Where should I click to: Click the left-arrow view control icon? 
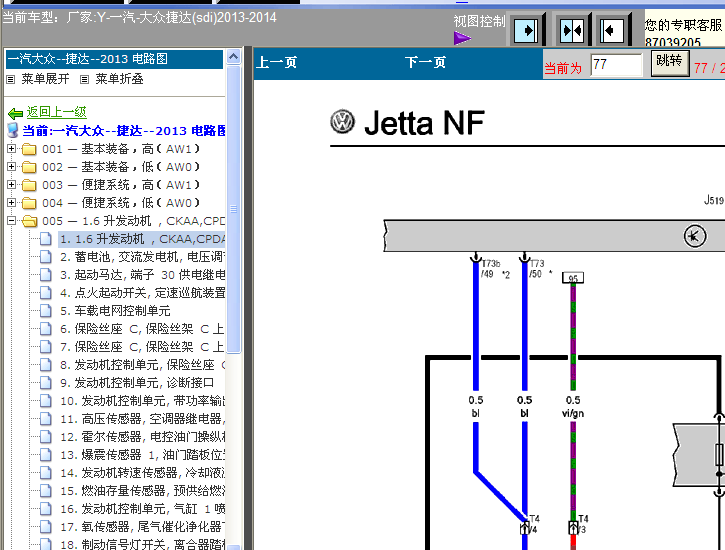coord(613,31)
